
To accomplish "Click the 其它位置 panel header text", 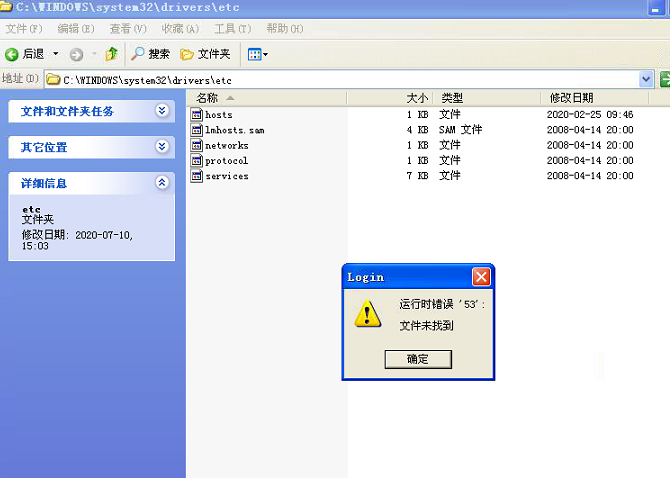I will (x=44, y=147).
